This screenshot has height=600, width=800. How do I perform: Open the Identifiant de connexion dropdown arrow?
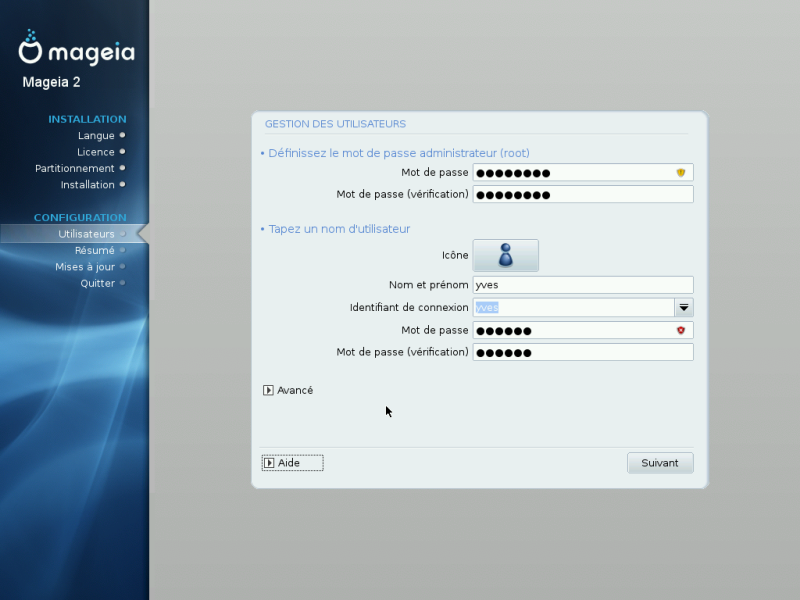point(684,307)
